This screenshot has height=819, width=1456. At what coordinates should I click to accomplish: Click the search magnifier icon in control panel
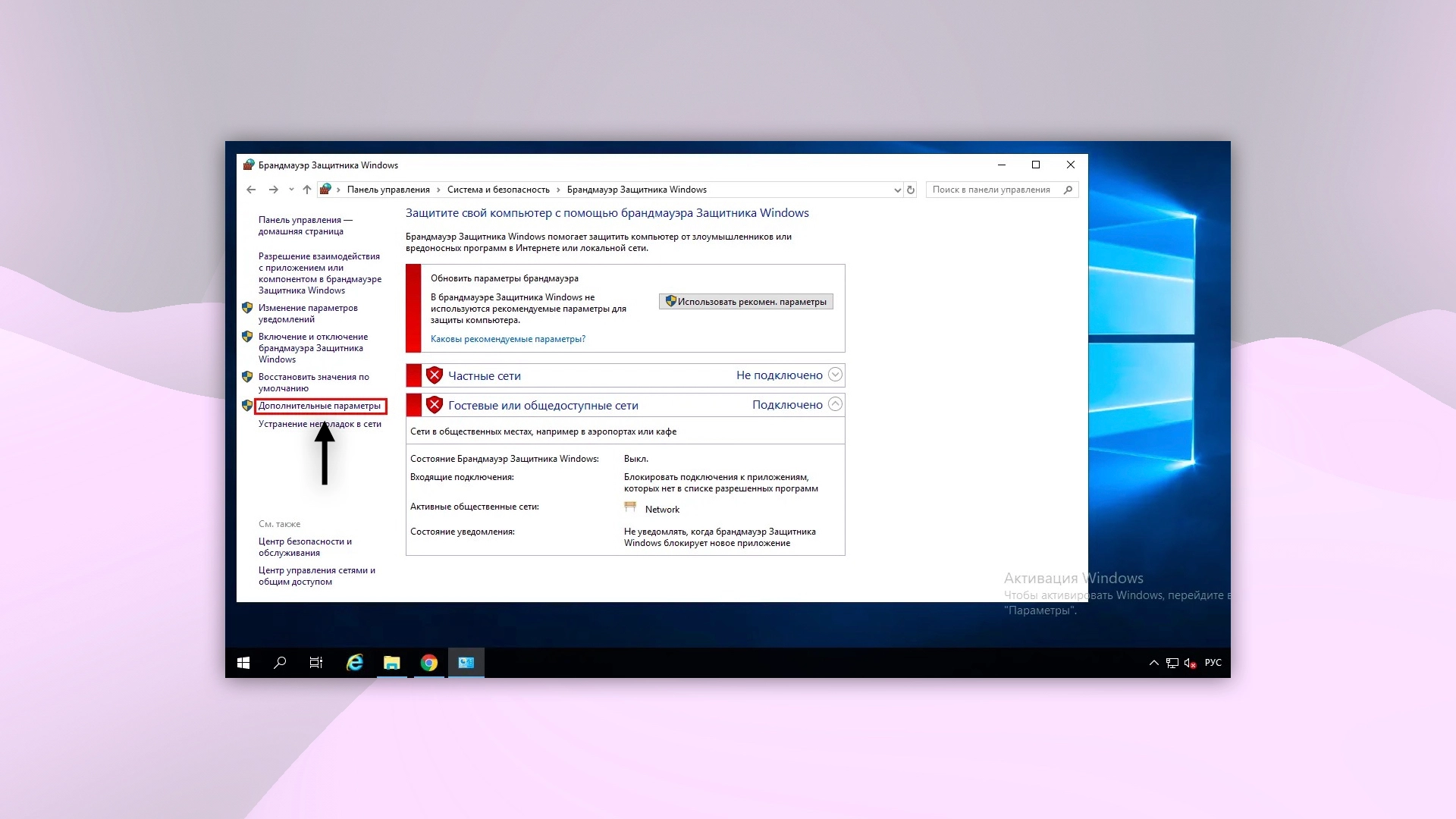[1068, 190]
